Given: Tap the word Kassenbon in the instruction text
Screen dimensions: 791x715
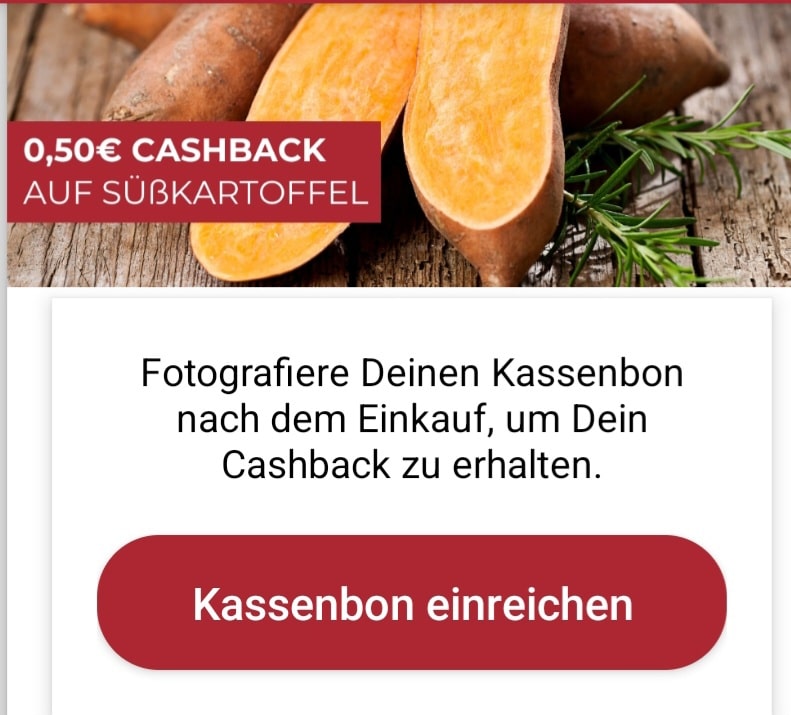Looking at the screenshot, I should pyautogui.click(x=588, y=373).
